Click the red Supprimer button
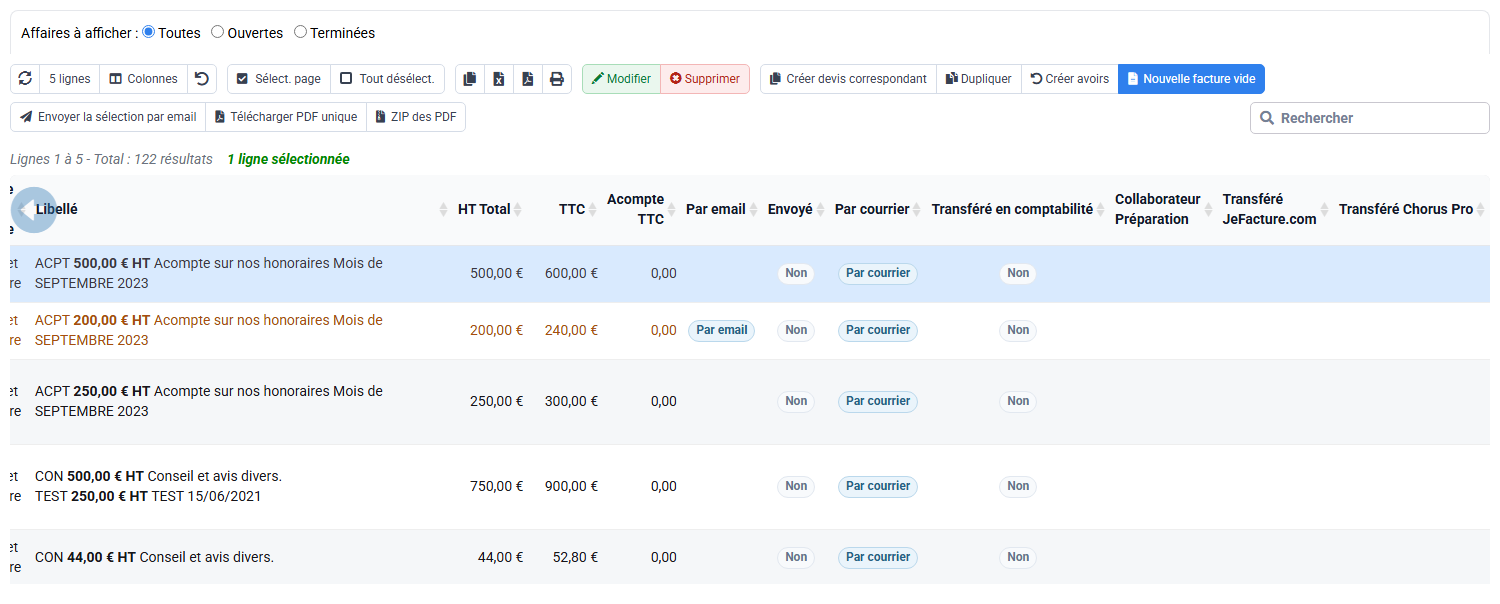 point(705,79)
